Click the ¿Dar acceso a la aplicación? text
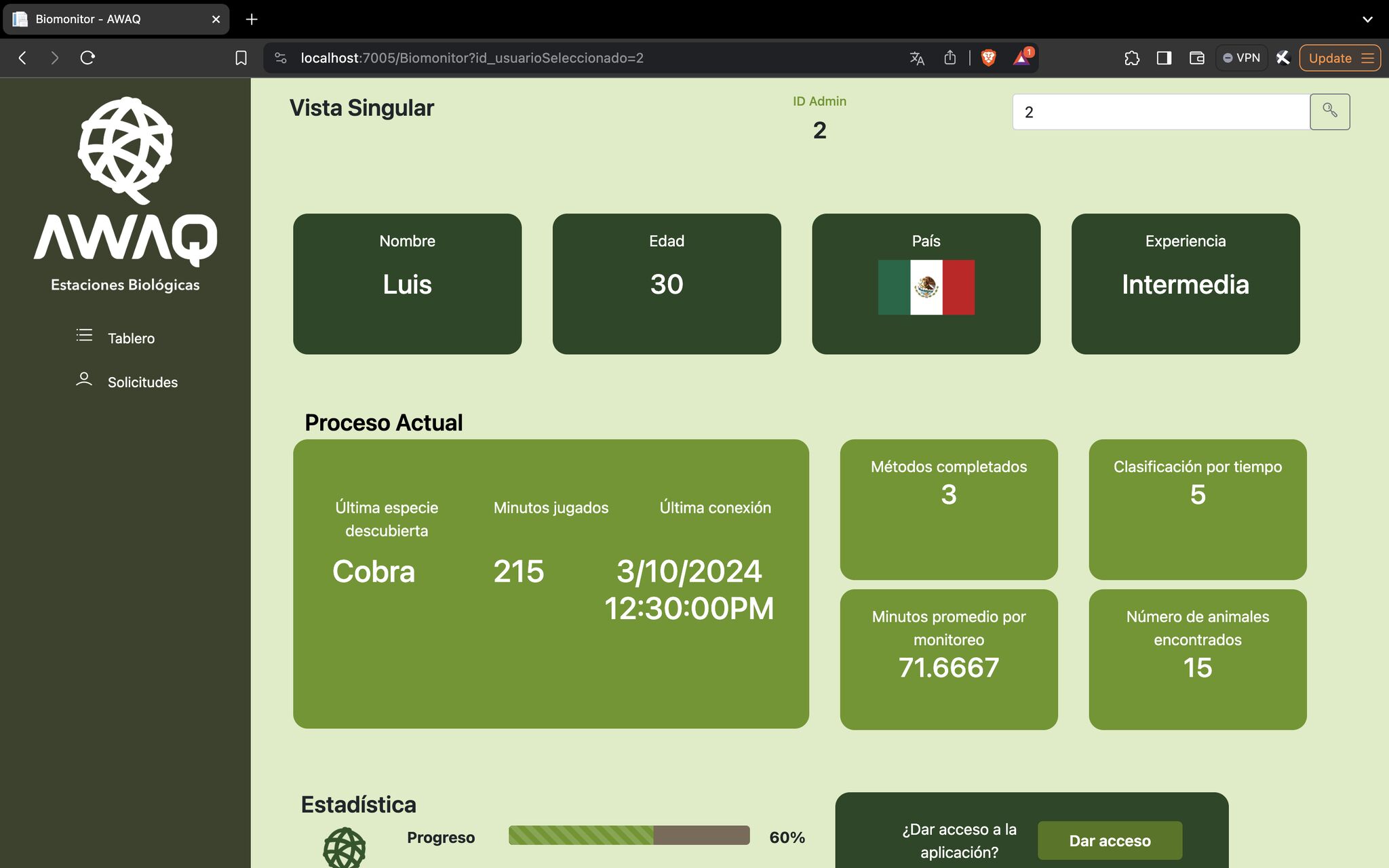 [959, 841]
